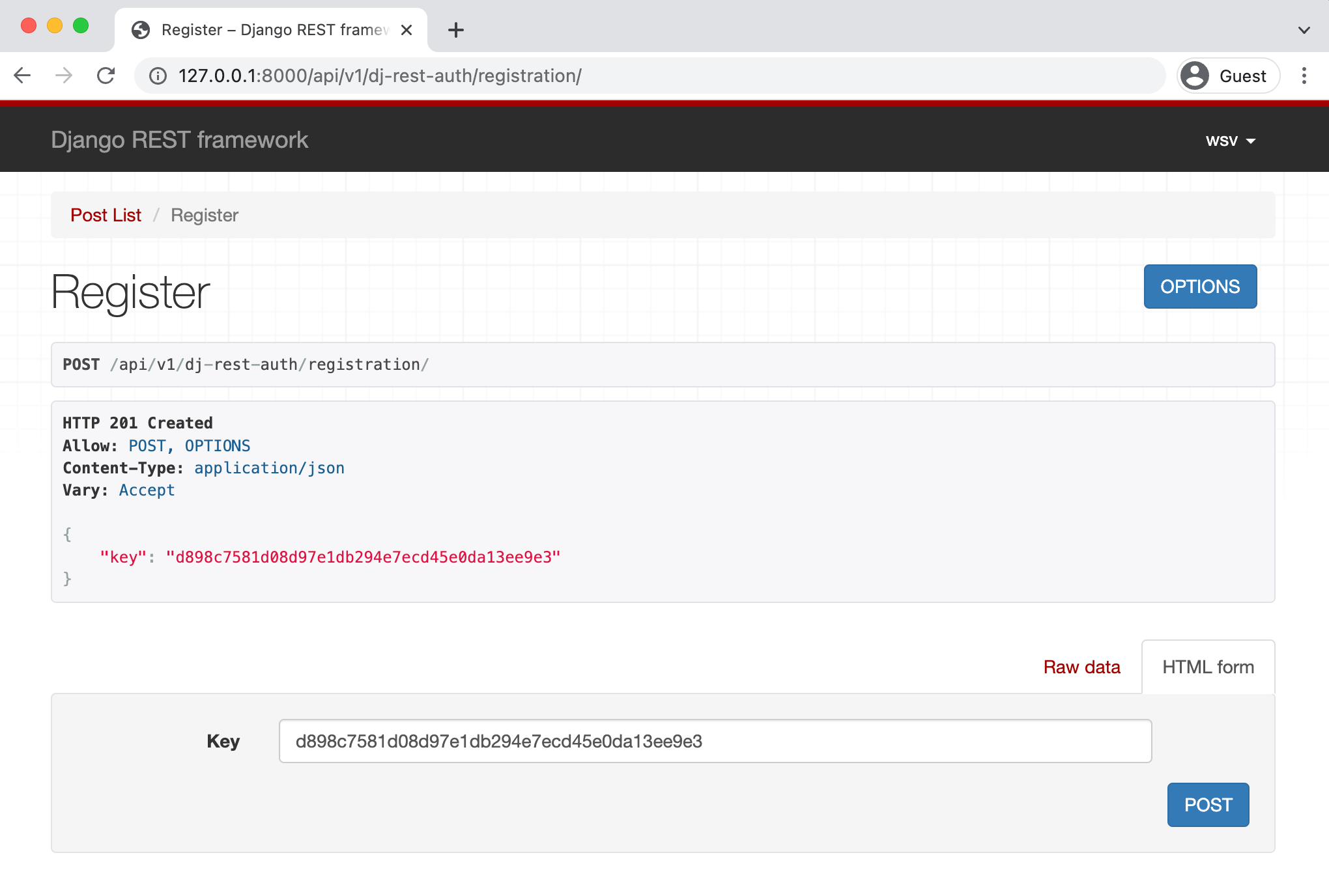The height and width of the screenshot is (896, 1329).
Task: Close the Register tab with its X
Action: [407, 30]
